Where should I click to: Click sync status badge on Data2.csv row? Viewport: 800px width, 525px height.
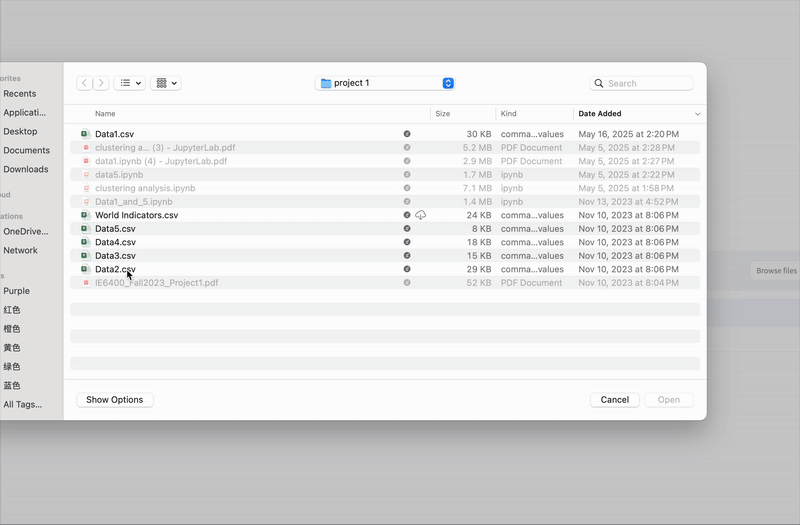coord(407,269)
